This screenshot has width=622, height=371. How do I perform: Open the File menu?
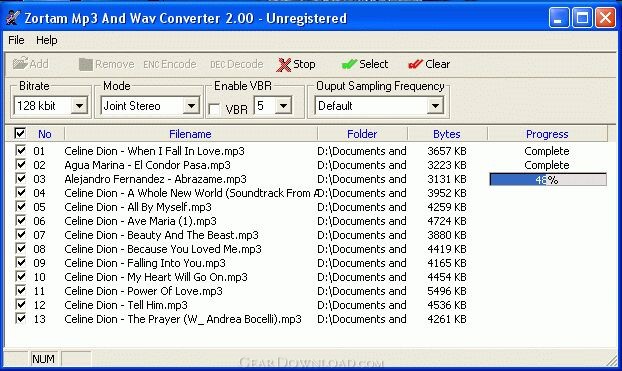coord(16,40)
